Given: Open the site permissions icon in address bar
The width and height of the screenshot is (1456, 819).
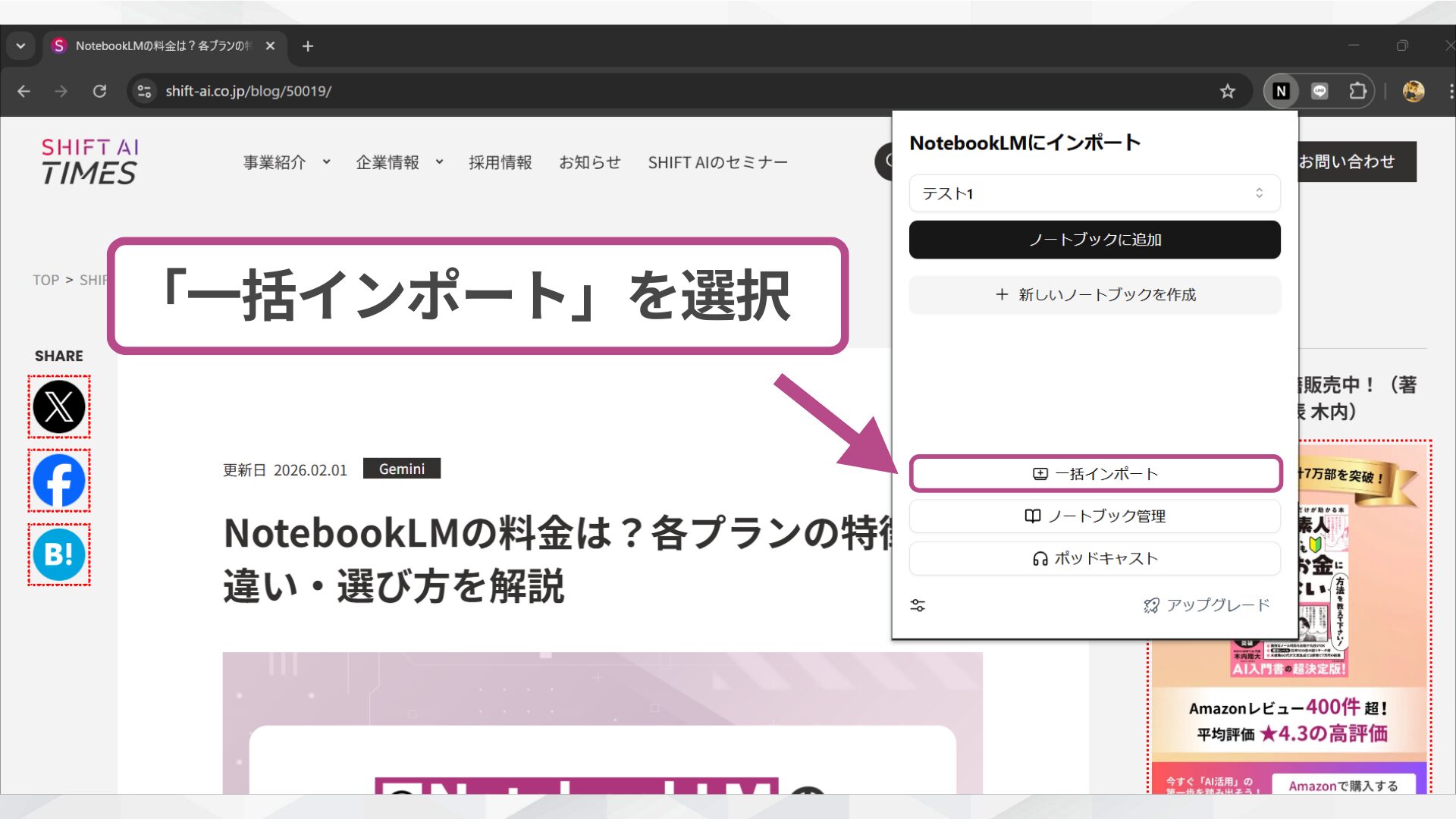Looking at the screenshot, I should point(144,90).
